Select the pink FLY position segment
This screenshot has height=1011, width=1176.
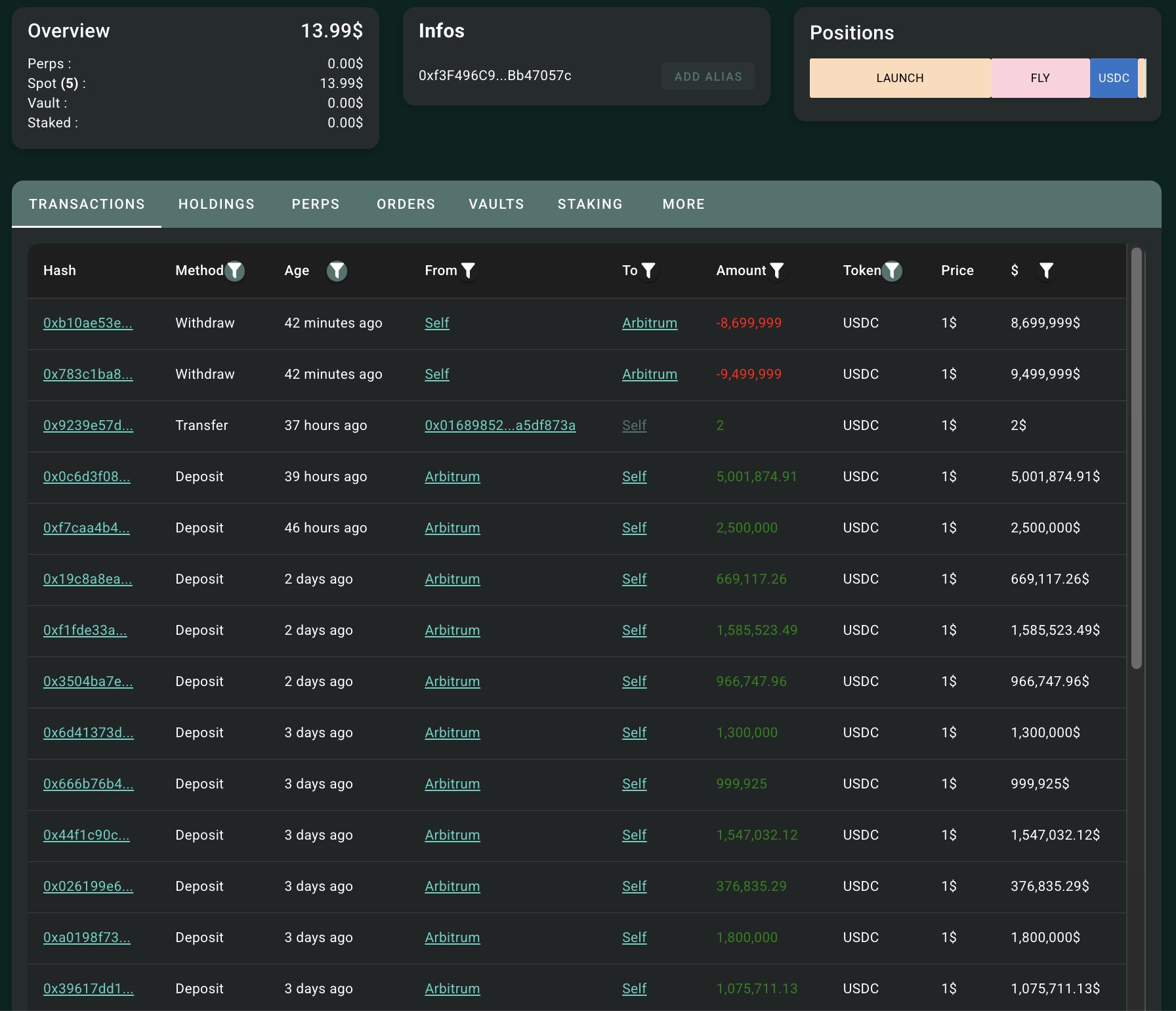[1040, 78]
